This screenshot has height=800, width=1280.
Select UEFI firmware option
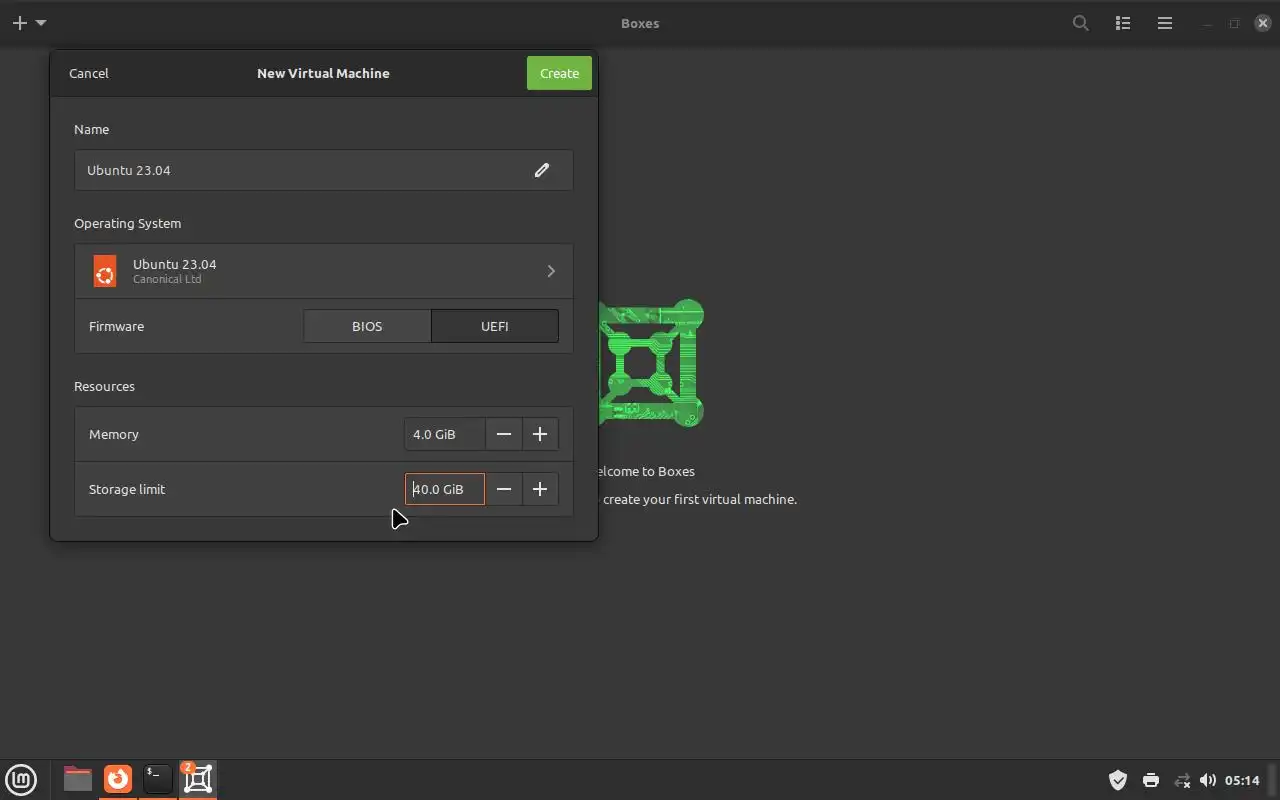pyautogui.click(x=495, y=326)
